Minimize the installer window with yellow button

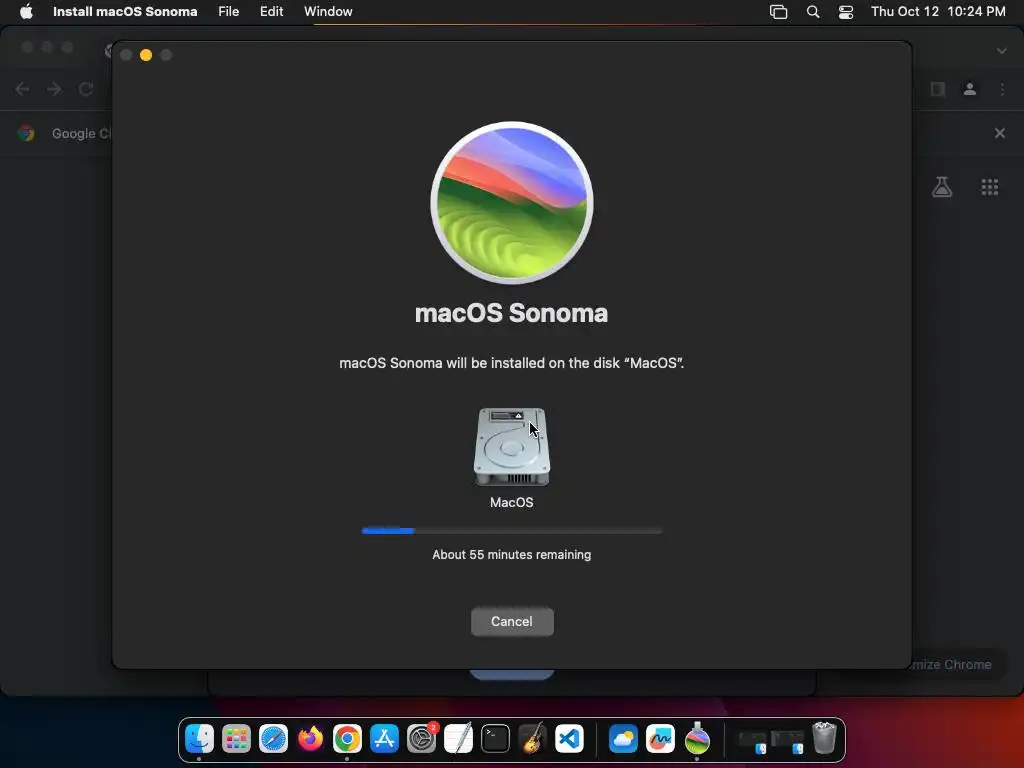click(x=146, y=56)
